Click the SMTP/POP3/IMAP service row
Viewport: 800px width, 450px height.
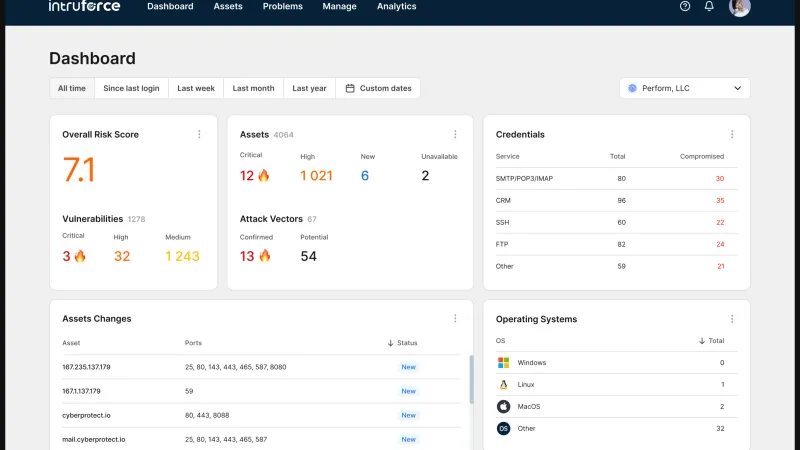click(x=616, y=179)
